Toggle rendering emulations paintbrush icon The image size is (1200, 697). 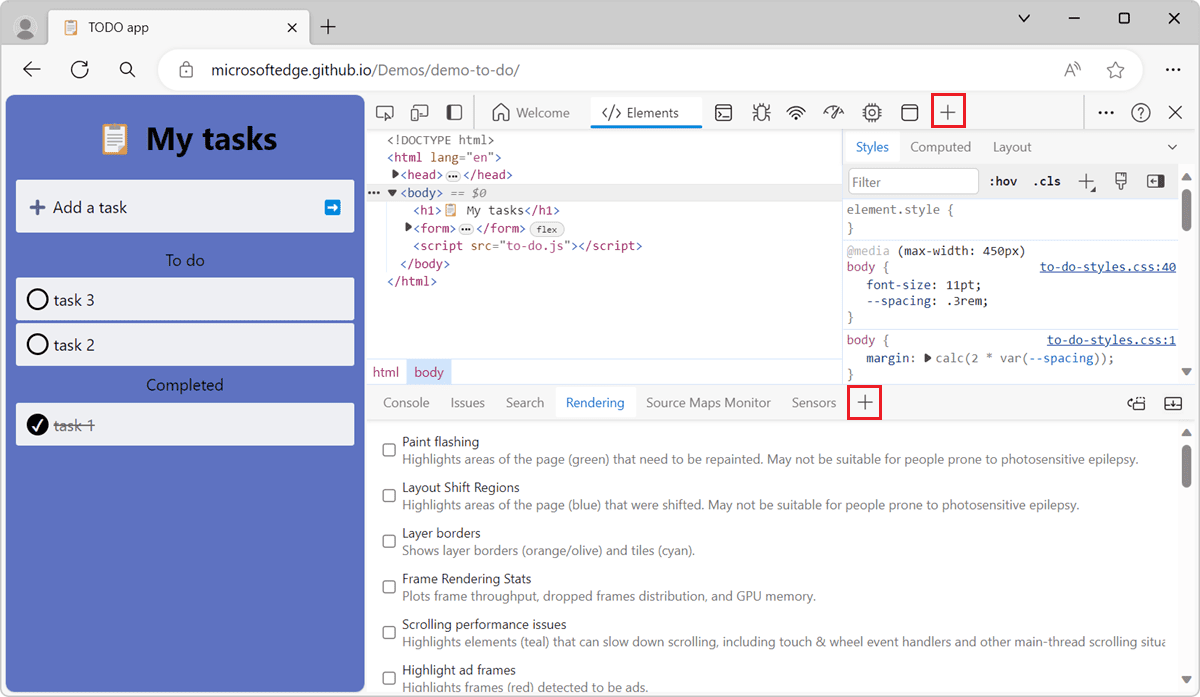[1121, 181]
